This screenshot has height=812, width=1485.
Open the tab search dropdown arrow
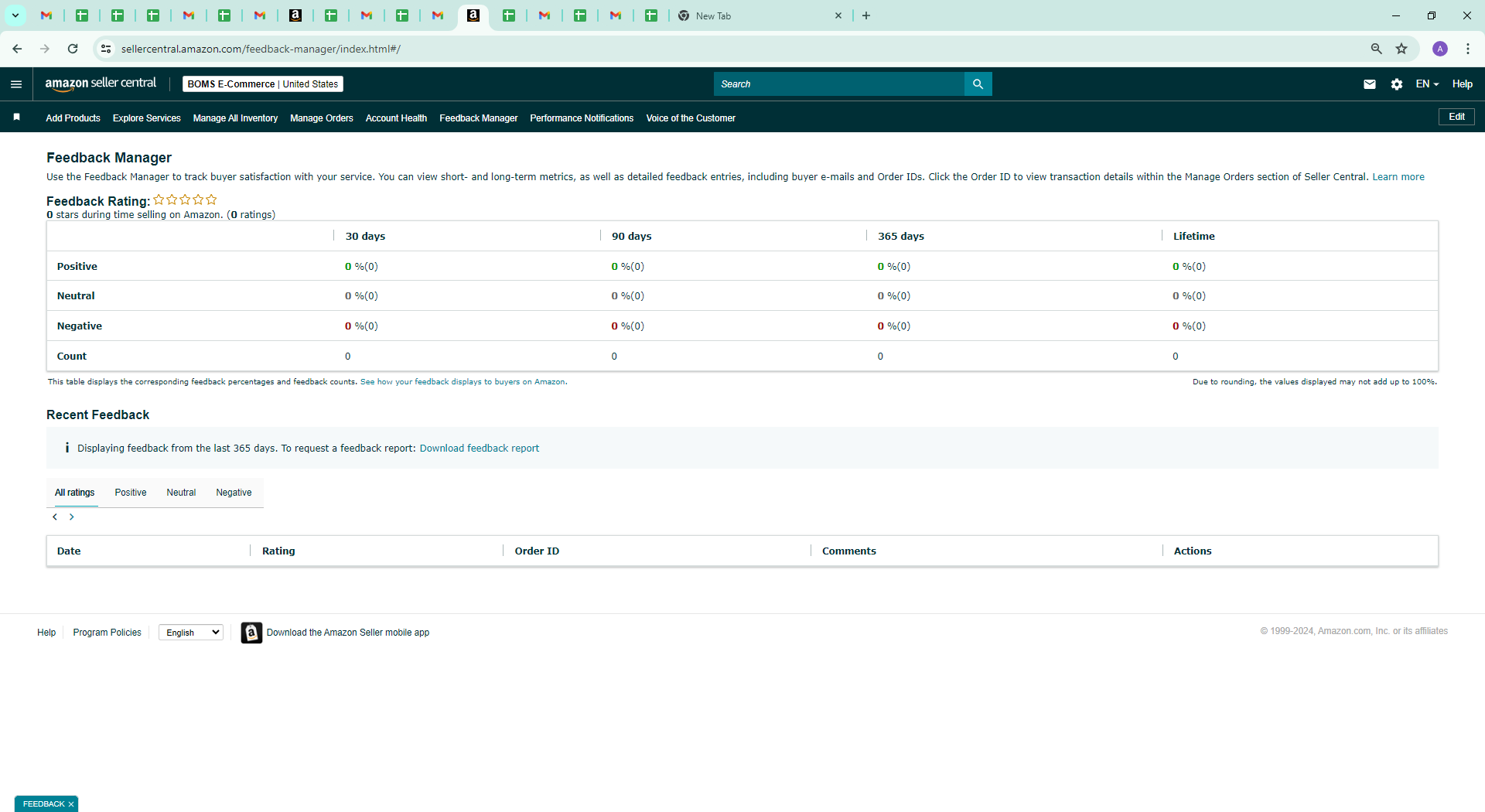pyautogui.click(x=15, y=15)
